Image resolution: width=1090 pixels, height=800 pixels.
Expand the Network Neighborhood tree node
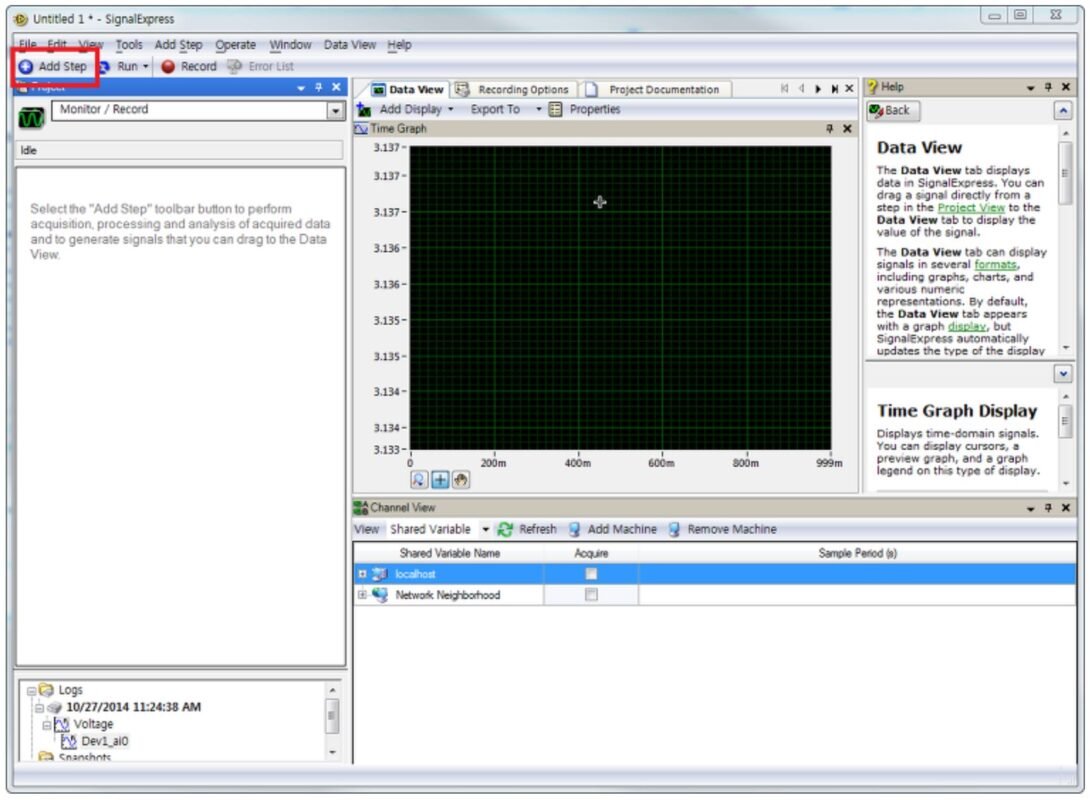(362, 595)
